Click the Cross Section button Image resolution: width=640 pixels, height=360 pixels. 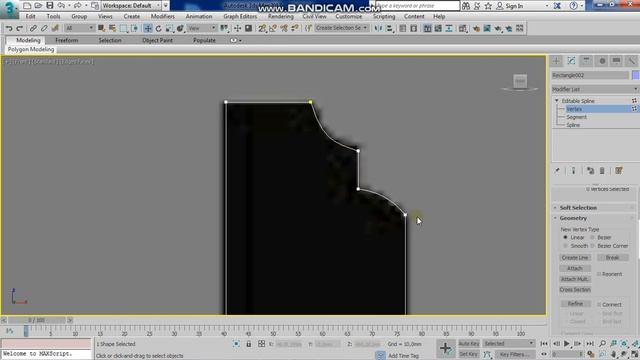pyautogui.click(x=575, y=289)
